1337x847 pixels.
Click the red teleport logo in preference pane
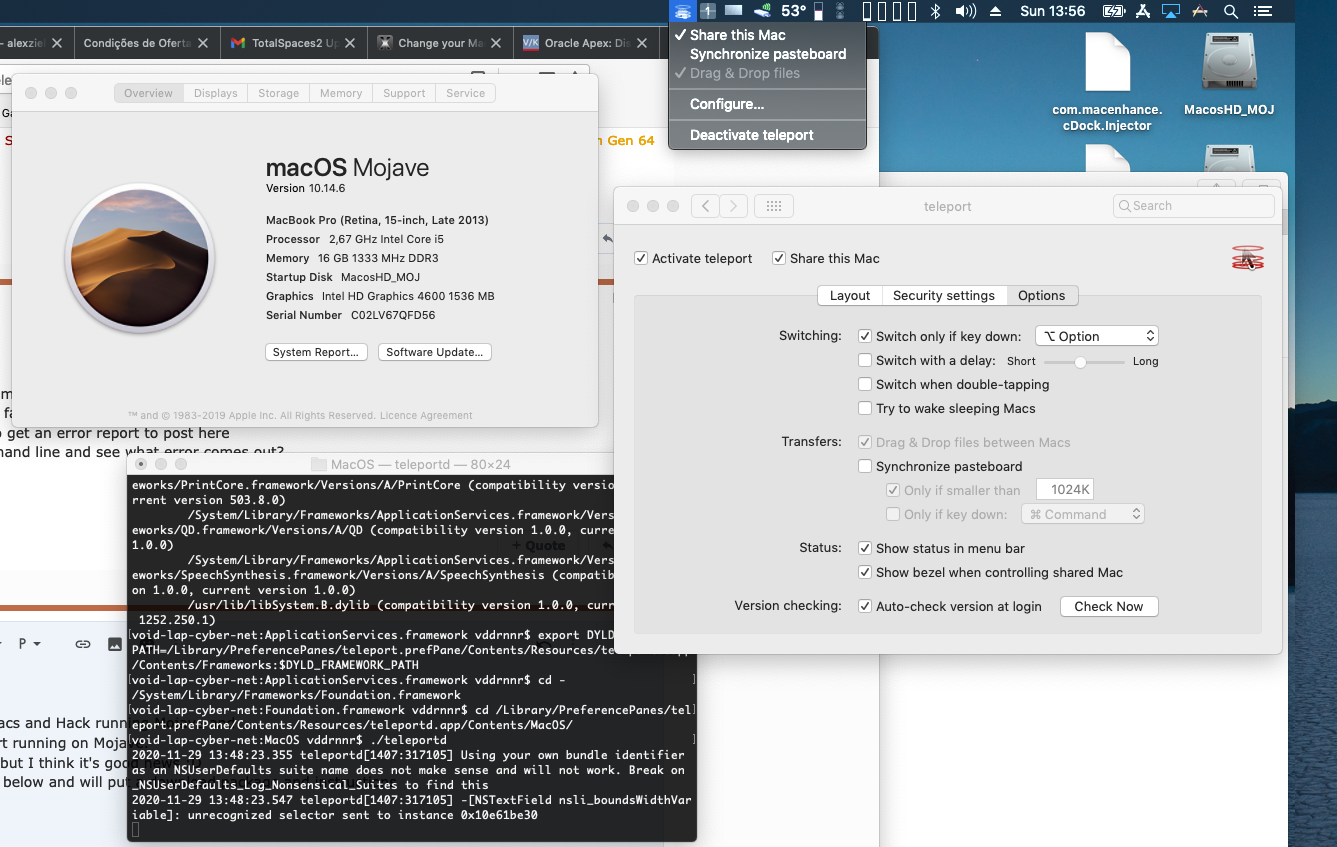point(1247,258)
